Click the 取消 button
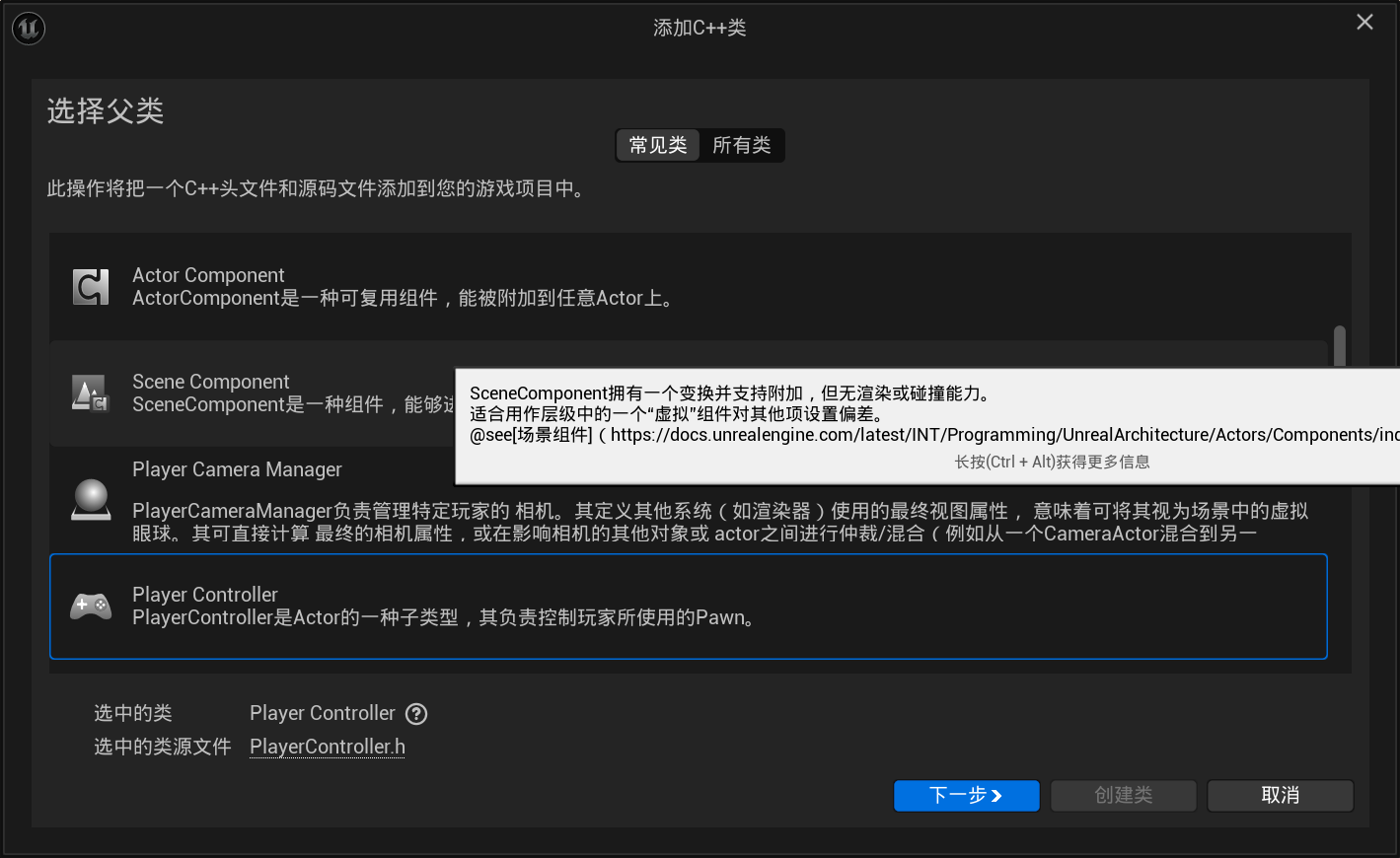The image size is (1400, 858). click(x=1280, y=796)
